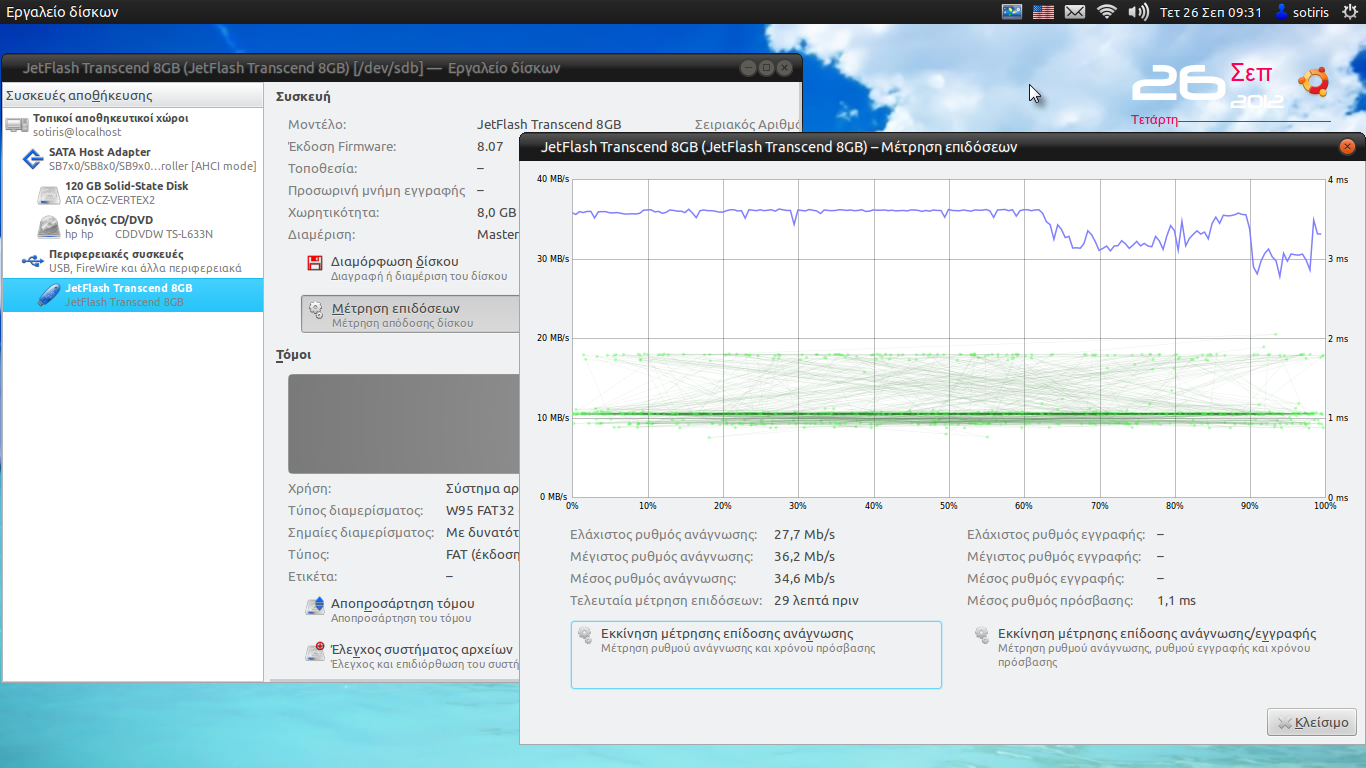
Task: Click the JetFlash Transcend USB drive icon
Action: (x=48, y=294)
